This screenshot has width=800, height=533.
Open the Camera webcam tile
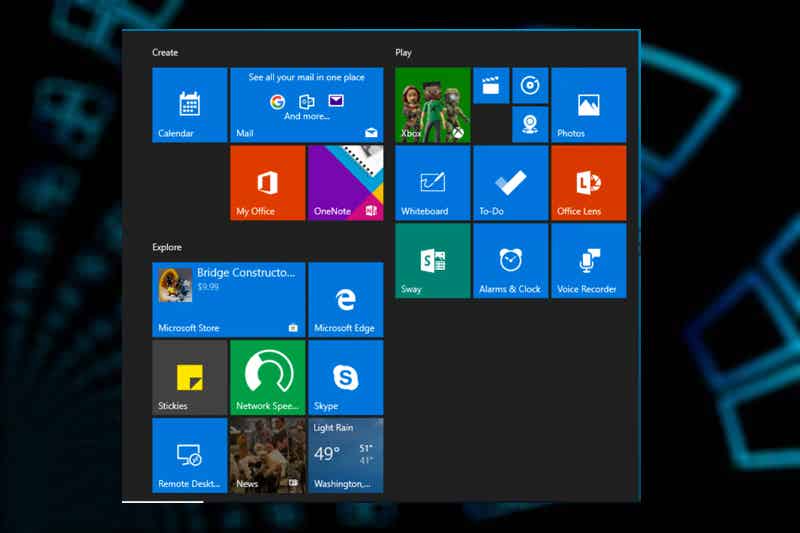(x=530, y=124)
